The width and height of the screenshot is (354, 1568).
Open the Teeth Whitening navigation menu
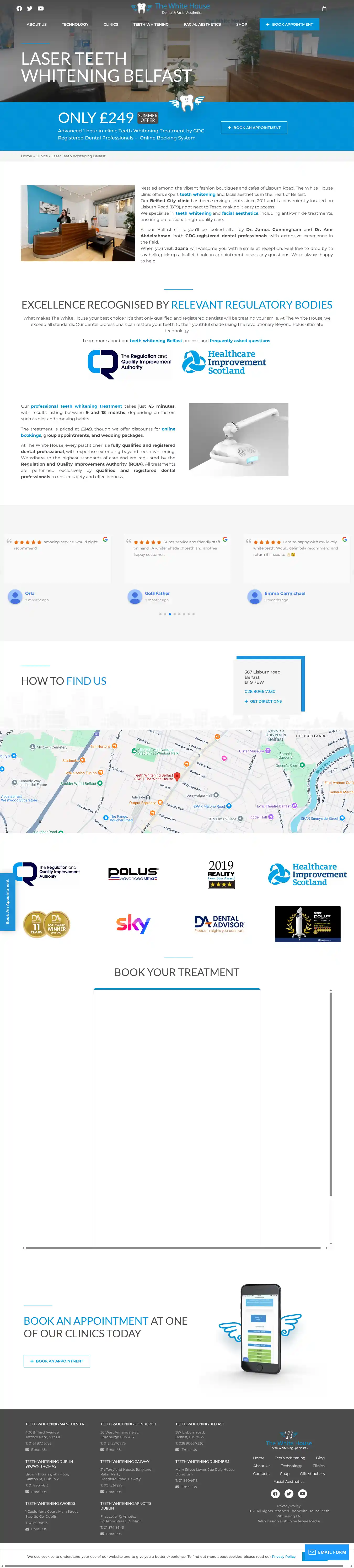(x=151, y=24)
